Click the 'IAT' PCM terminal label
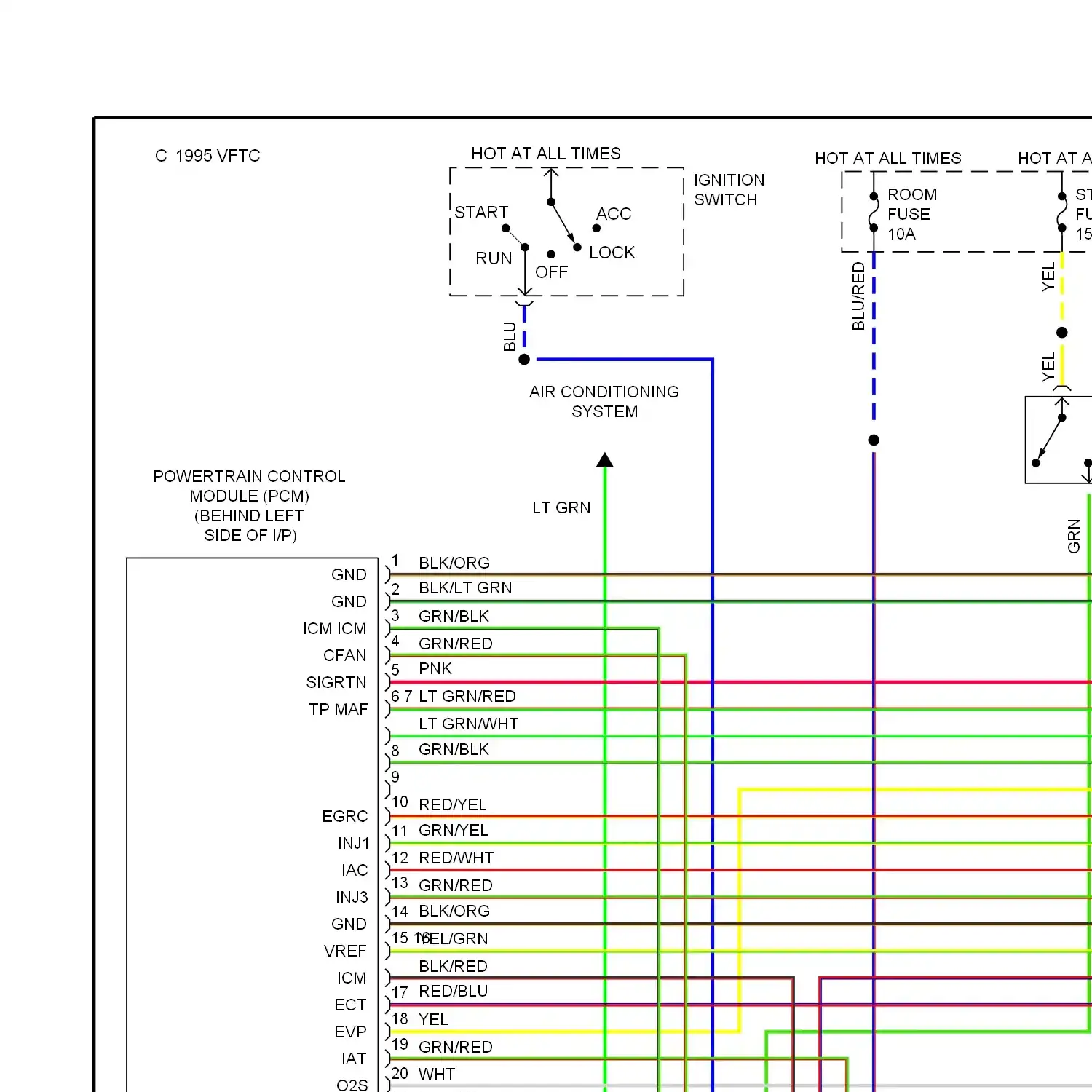The image size is (1092, 1092). [x=354, y=1059]
